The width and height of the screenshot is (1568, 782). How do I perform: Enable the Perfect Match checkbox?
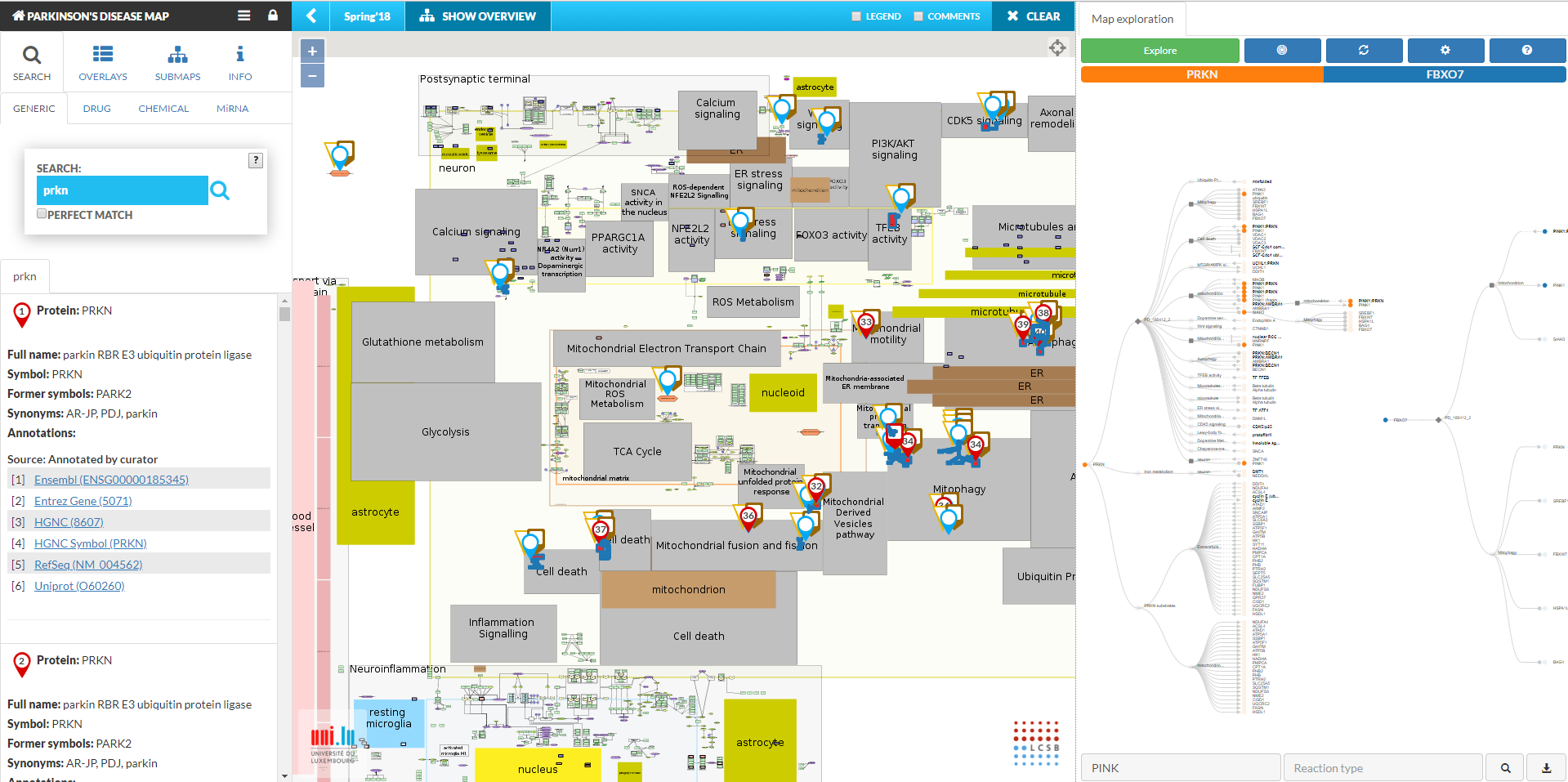click(42, 214)
